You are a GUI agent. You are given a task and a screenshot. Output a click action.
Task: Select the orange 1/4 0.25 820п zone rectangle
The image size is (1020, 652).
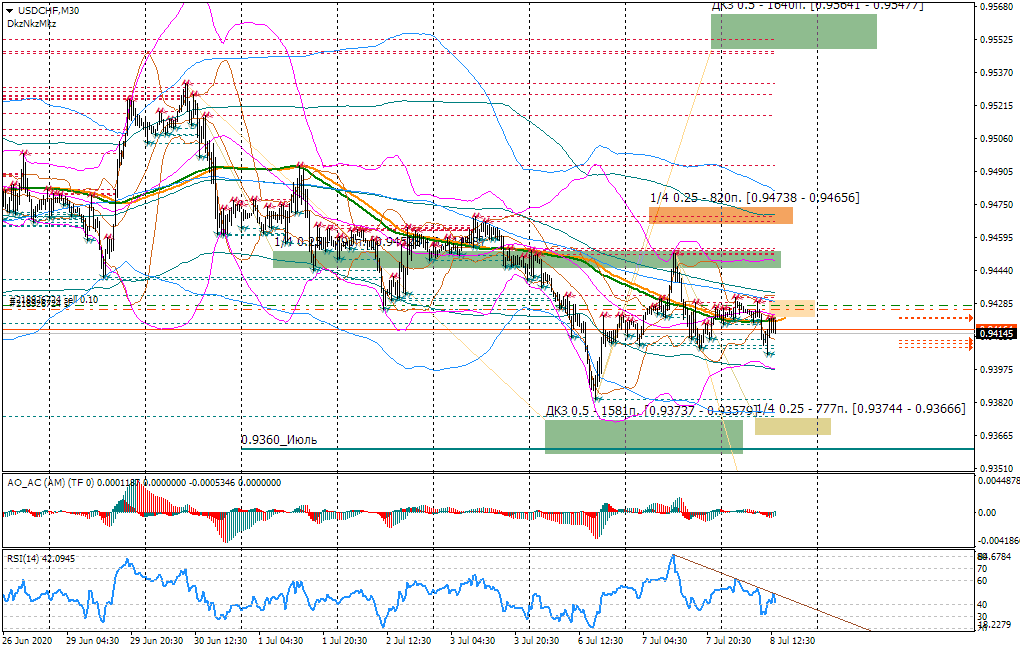(x=721, y=215)
